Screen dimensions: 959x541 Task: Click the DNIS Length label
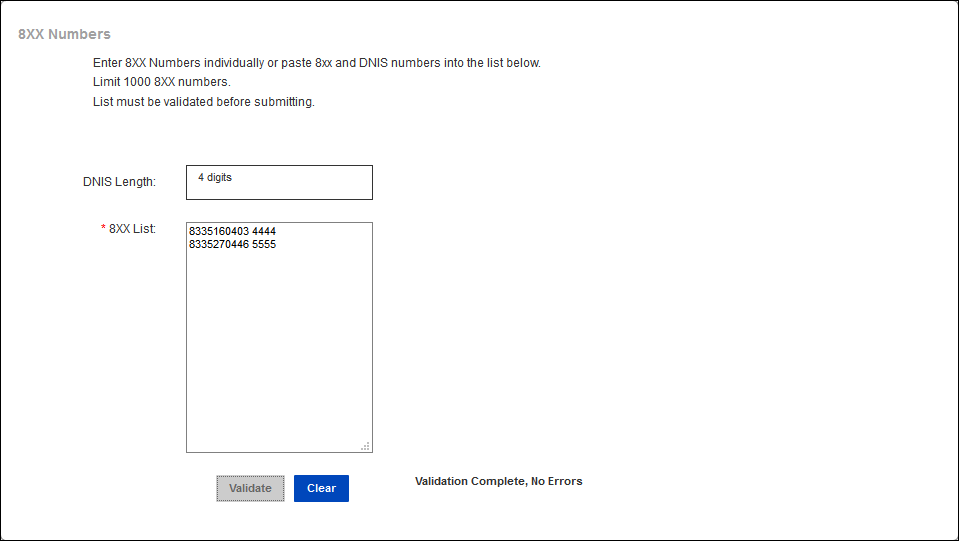[119, 182]
